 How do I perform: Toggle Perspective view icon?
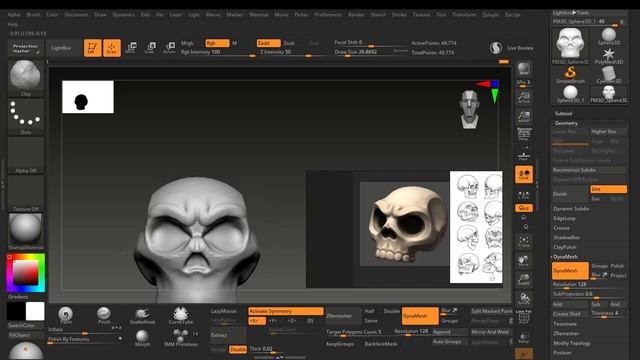coord(524,135)
